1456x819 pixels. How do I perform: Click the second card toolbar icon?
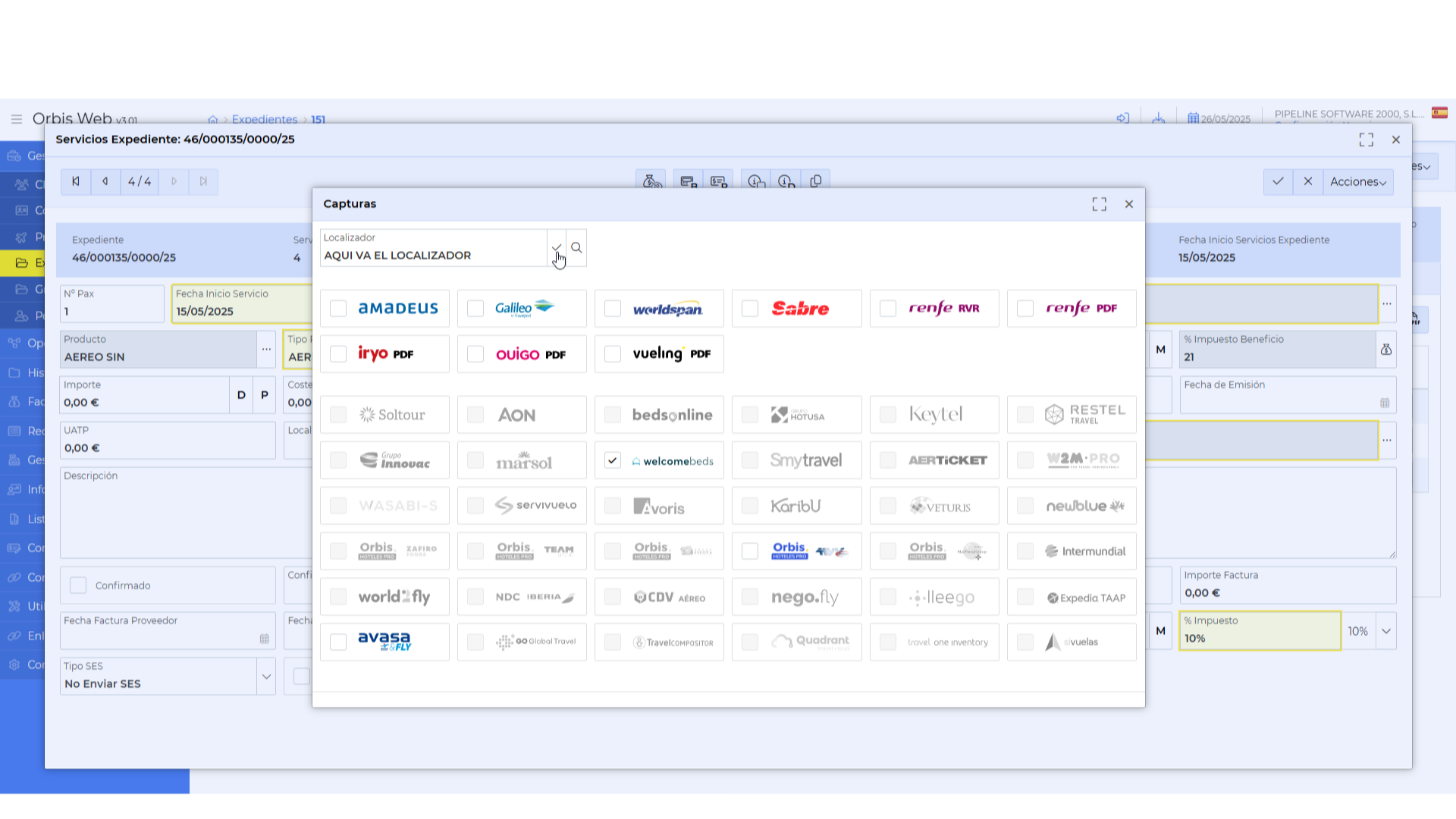pyautogui.click(x=718, y=182)
